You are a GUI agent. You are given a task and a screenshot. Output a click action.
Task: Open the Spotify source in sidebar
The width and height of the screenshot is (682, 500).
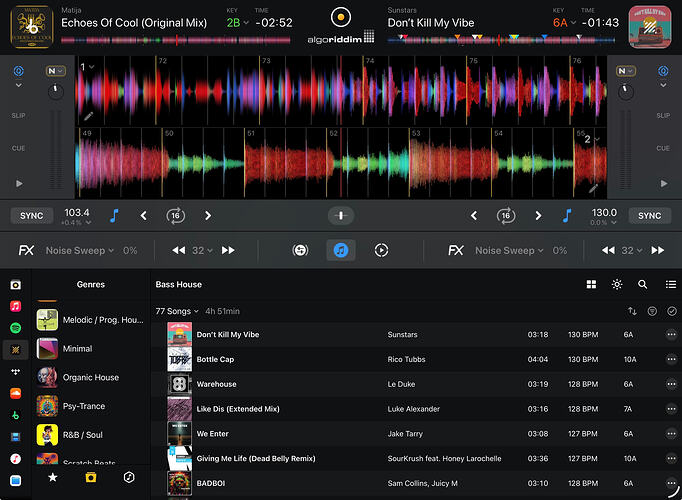pos(16,328)
